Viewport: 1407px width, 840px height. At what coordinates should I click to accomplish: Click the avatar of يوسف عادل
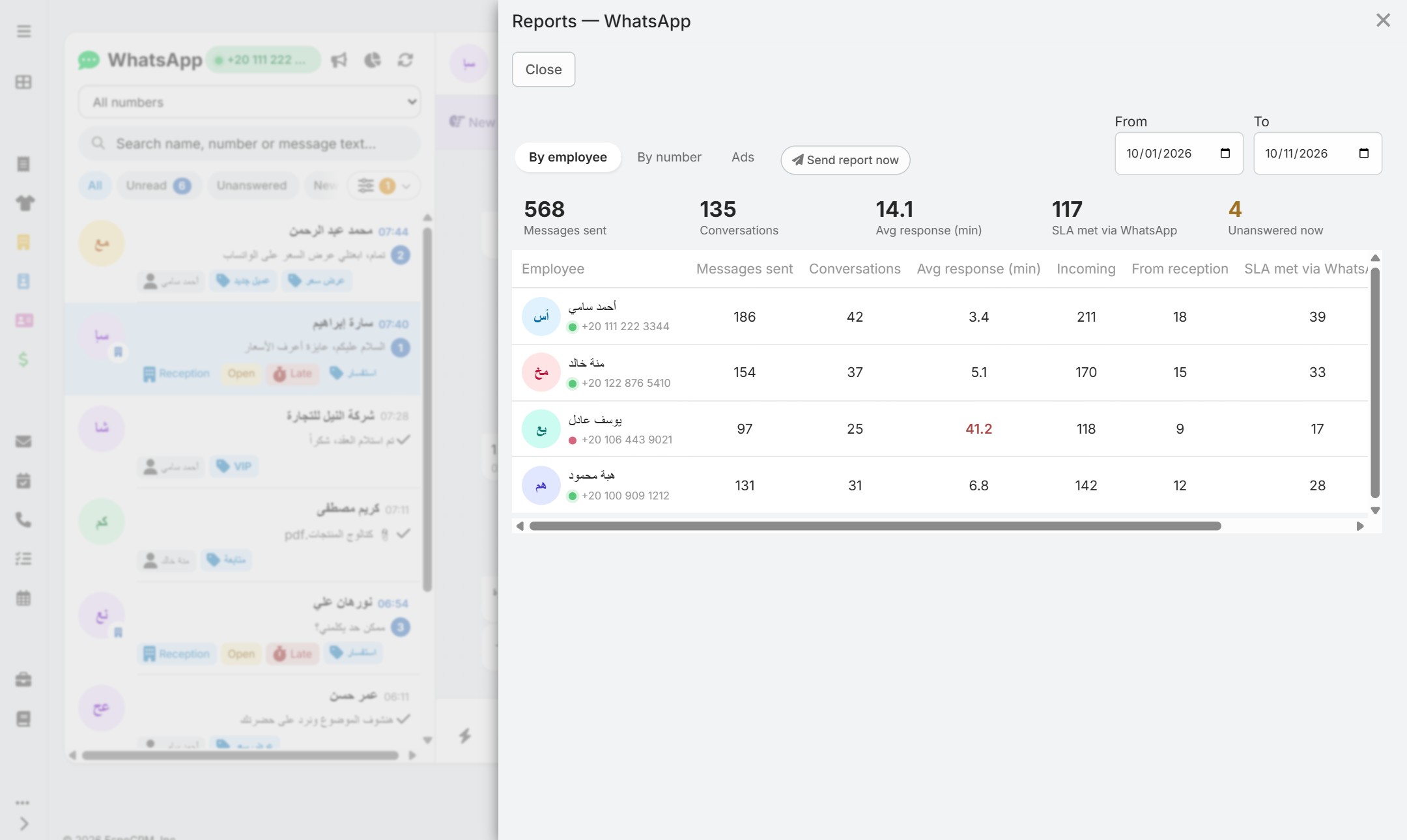(541, 429)
